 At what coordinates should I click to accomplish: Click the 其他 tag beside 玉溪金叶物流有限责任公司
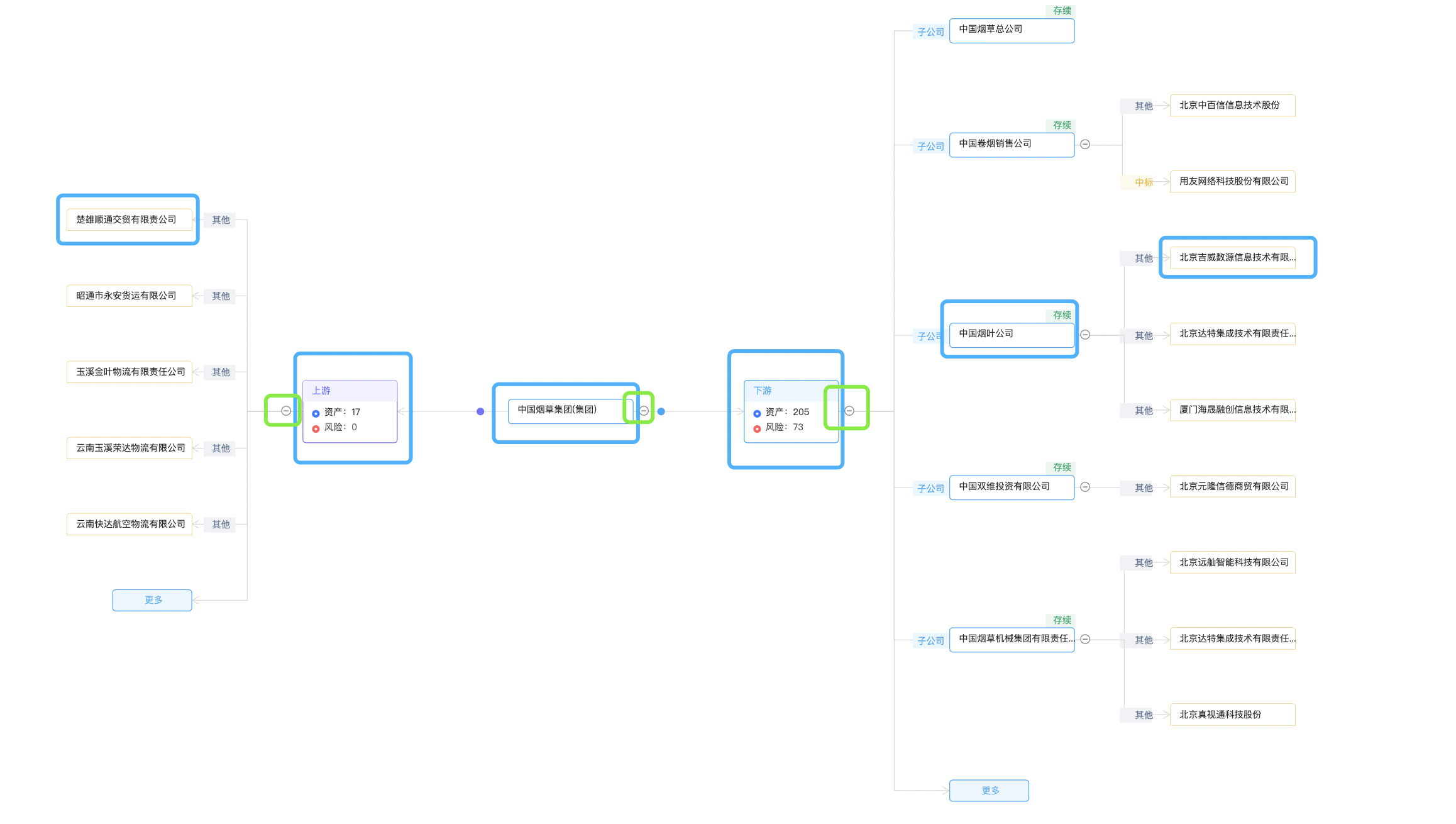pyautogui.click(x=221, y=372)
